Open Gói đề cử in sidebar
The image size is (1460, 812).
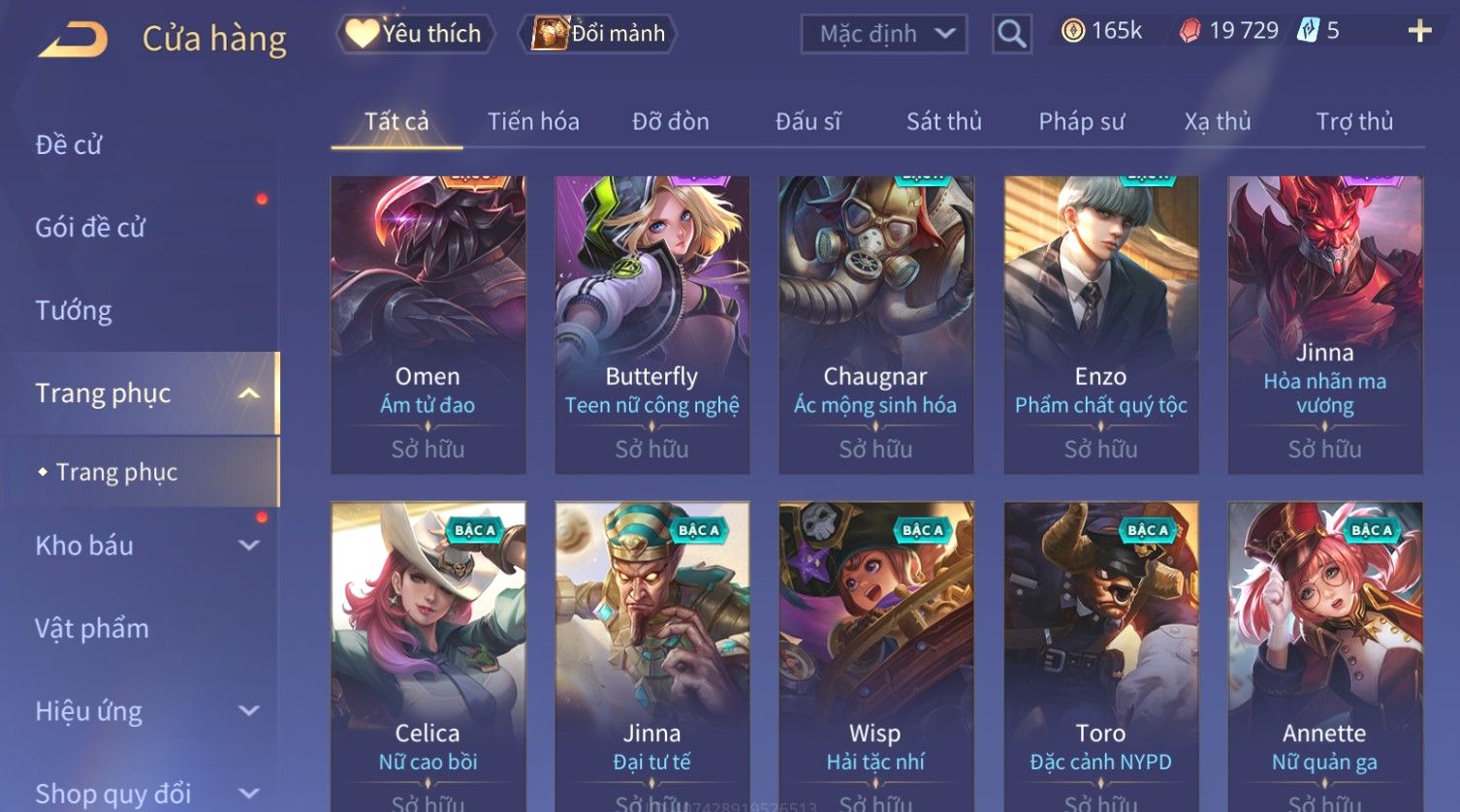[x=90, y=228]
